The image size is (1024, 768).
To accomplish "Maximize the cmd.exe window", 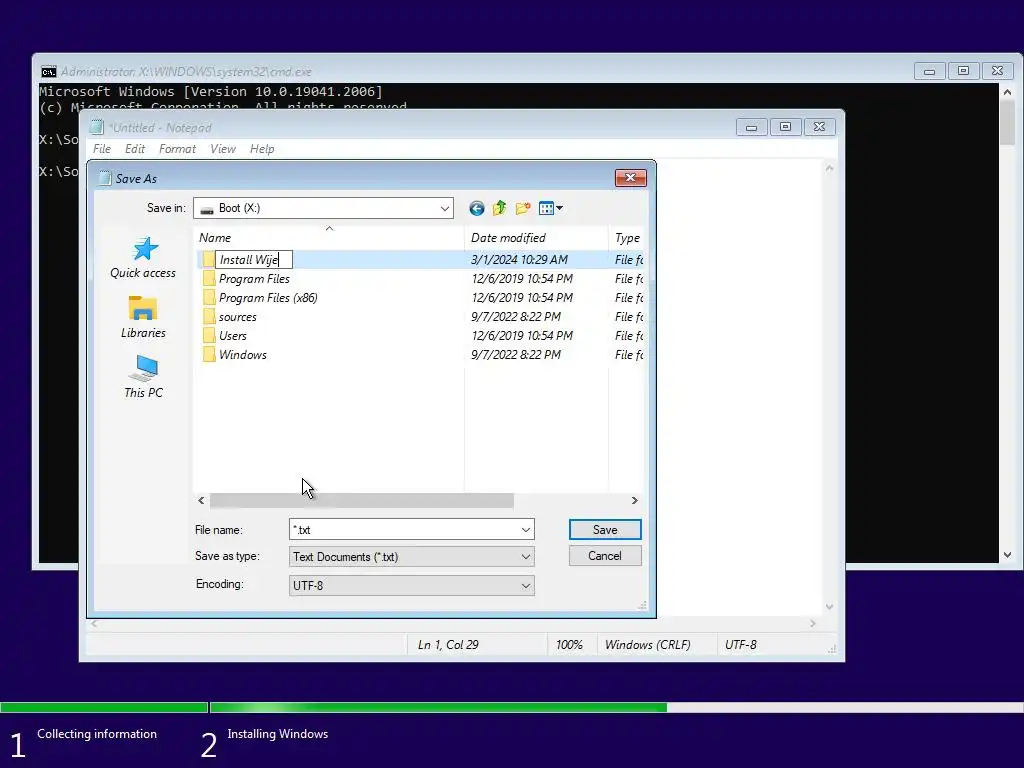I will 963,71.
